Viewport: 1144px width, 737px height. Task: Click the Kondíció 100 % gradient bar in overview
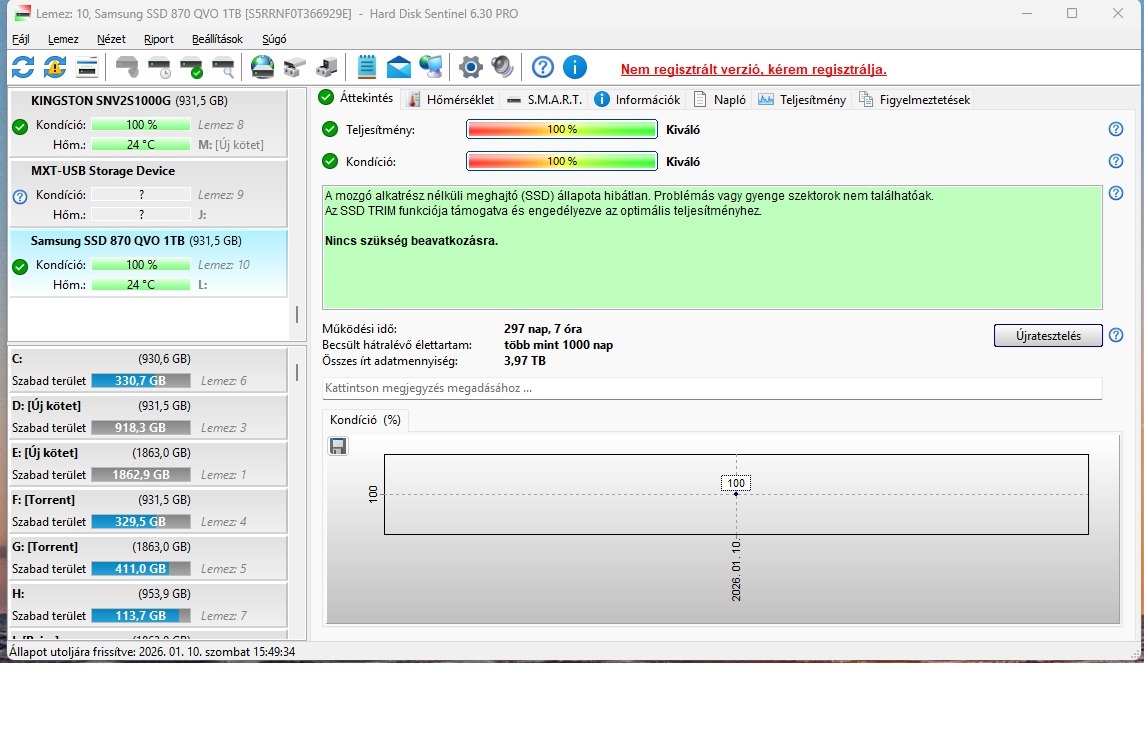(562, 161)
